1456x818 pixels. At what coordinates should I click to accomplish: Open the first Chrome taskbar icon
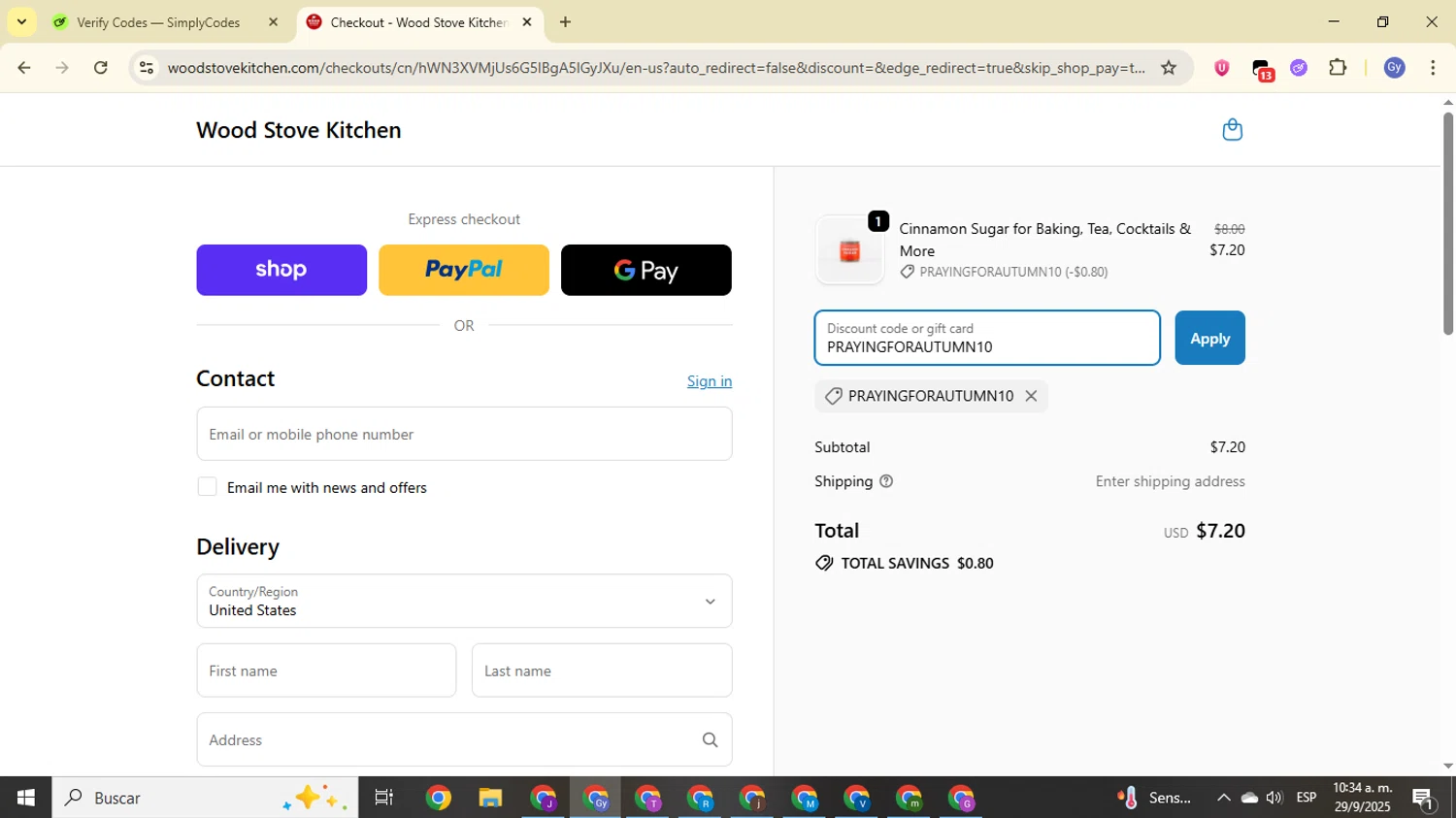click(438, 798)
